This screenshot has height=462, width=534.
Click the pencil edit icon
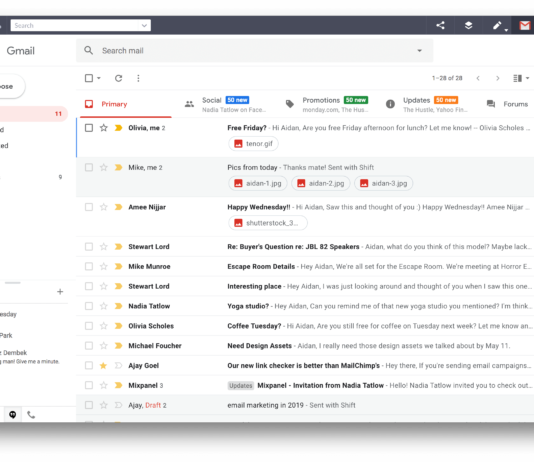497,25
